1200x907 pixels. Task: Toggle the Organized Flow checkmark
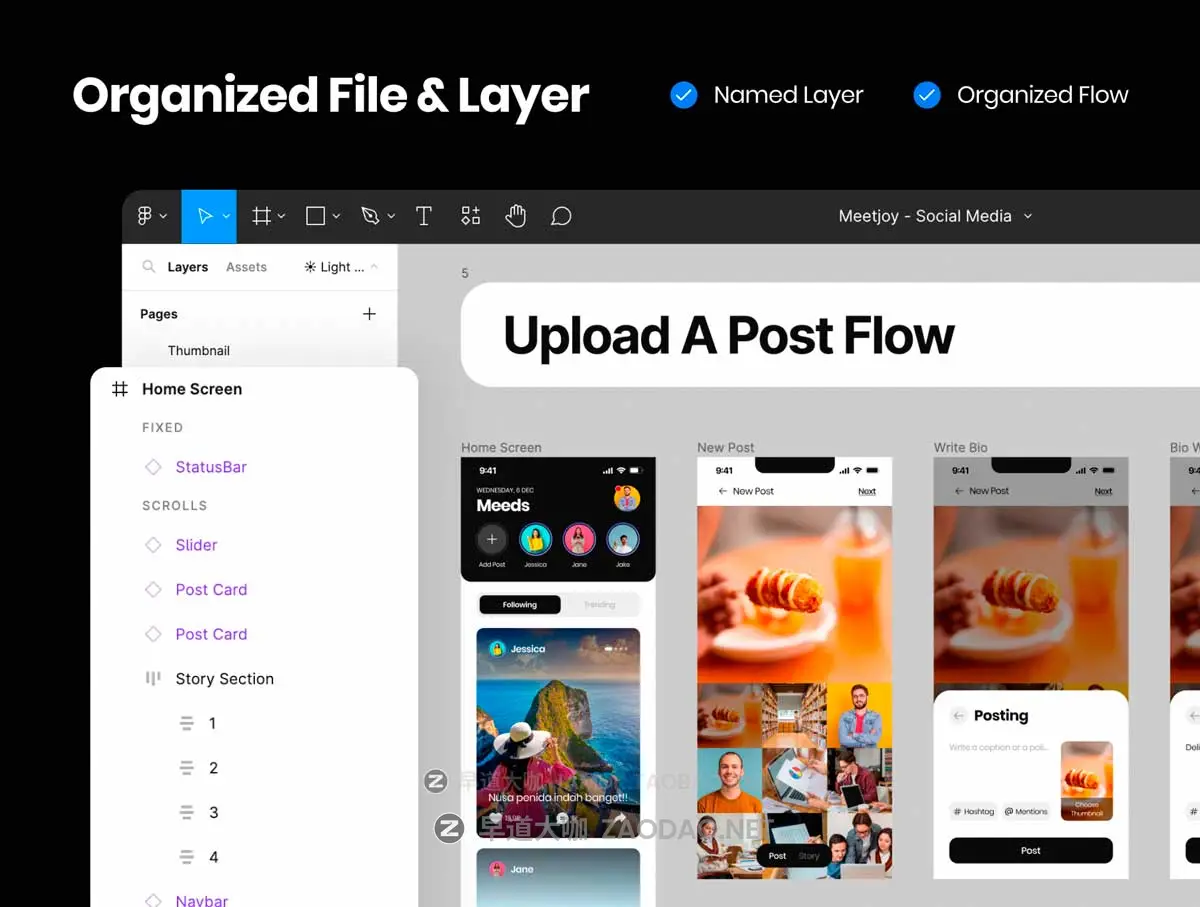pyautogui.click(x=927, y=95)
